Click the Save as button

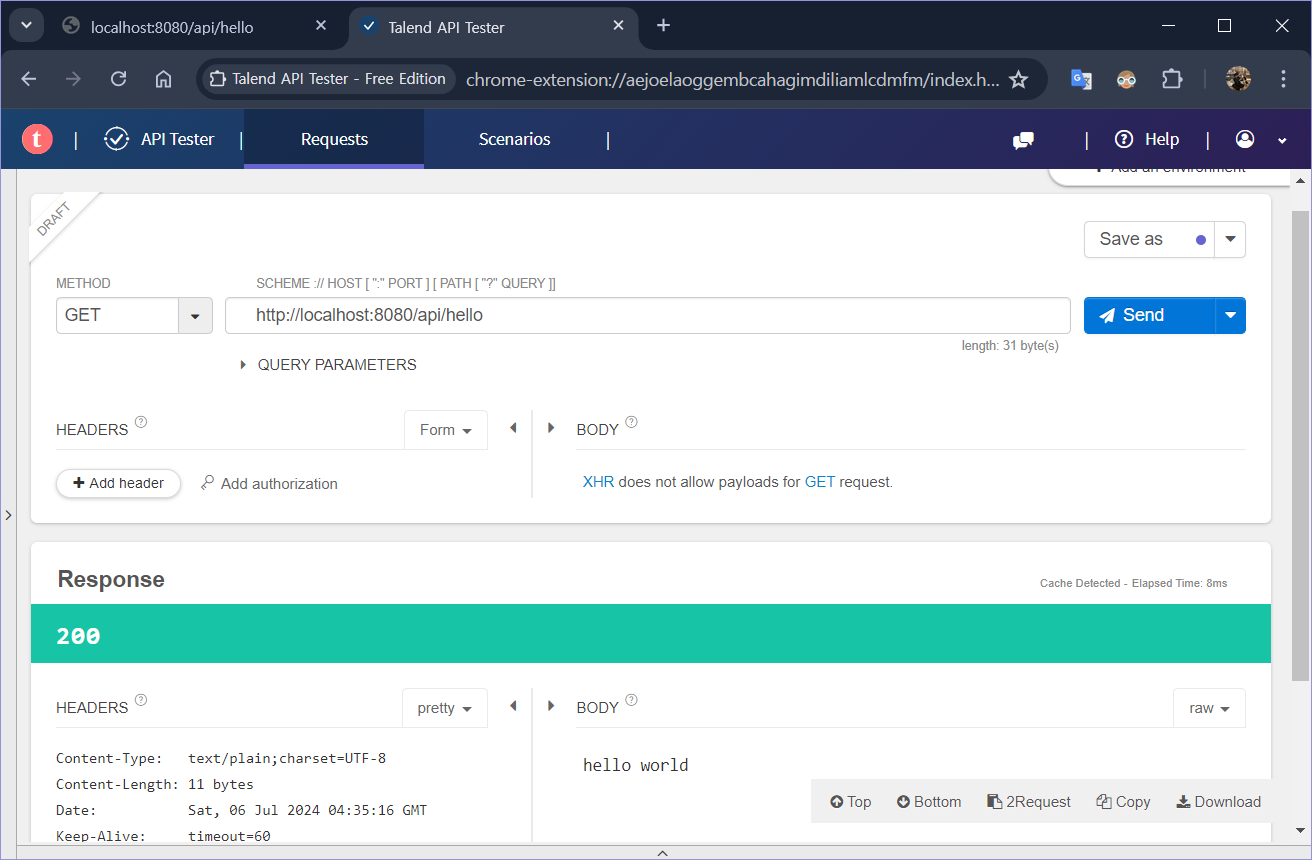(1149, 239)
